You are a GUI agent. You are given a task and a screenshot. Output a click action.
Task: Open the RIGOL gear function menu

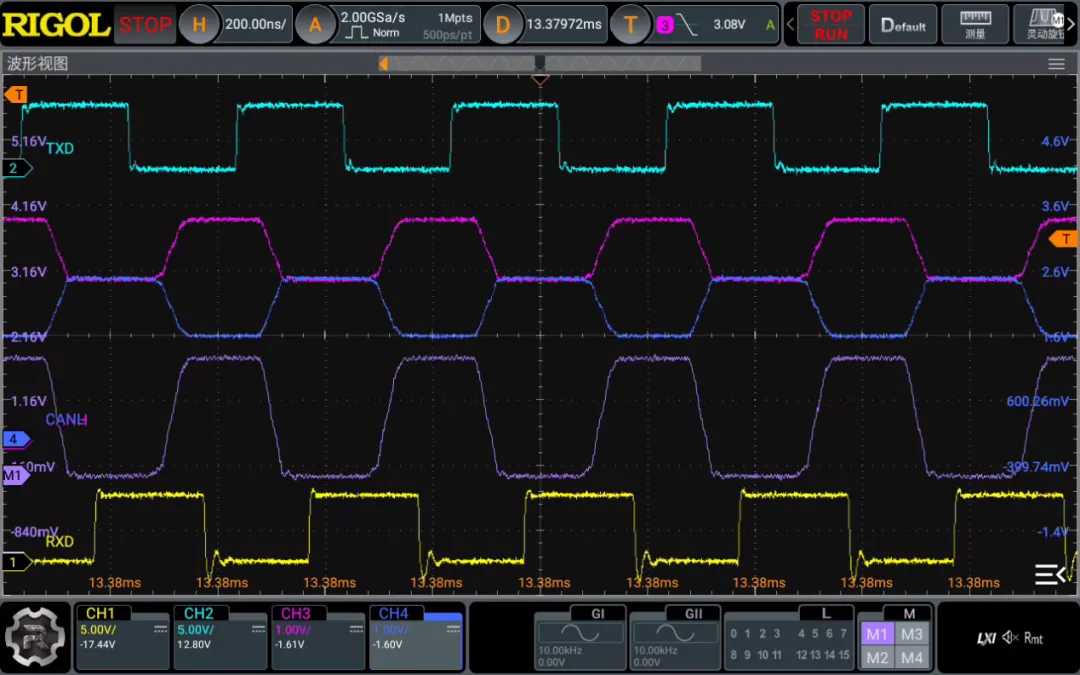pyautogui.click(x=36, y=637)
